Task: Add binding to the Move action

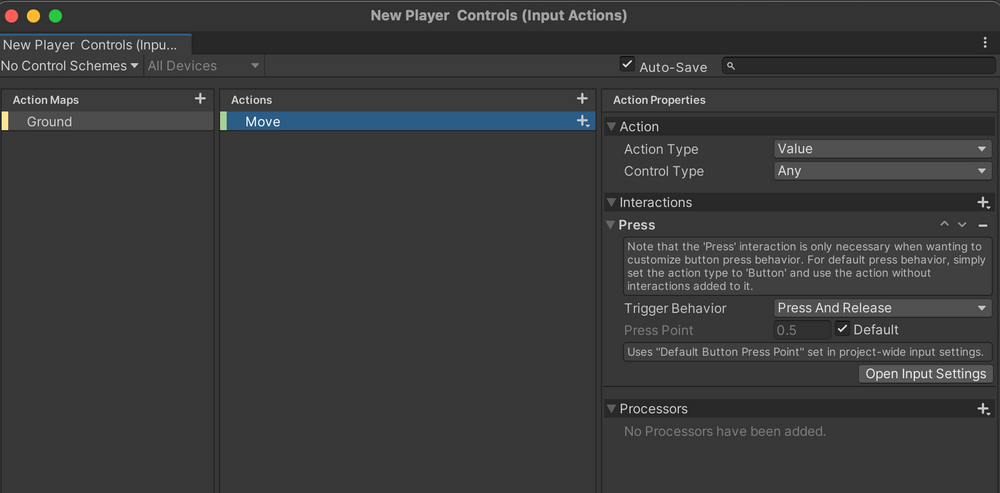Action: pos(583,121)
